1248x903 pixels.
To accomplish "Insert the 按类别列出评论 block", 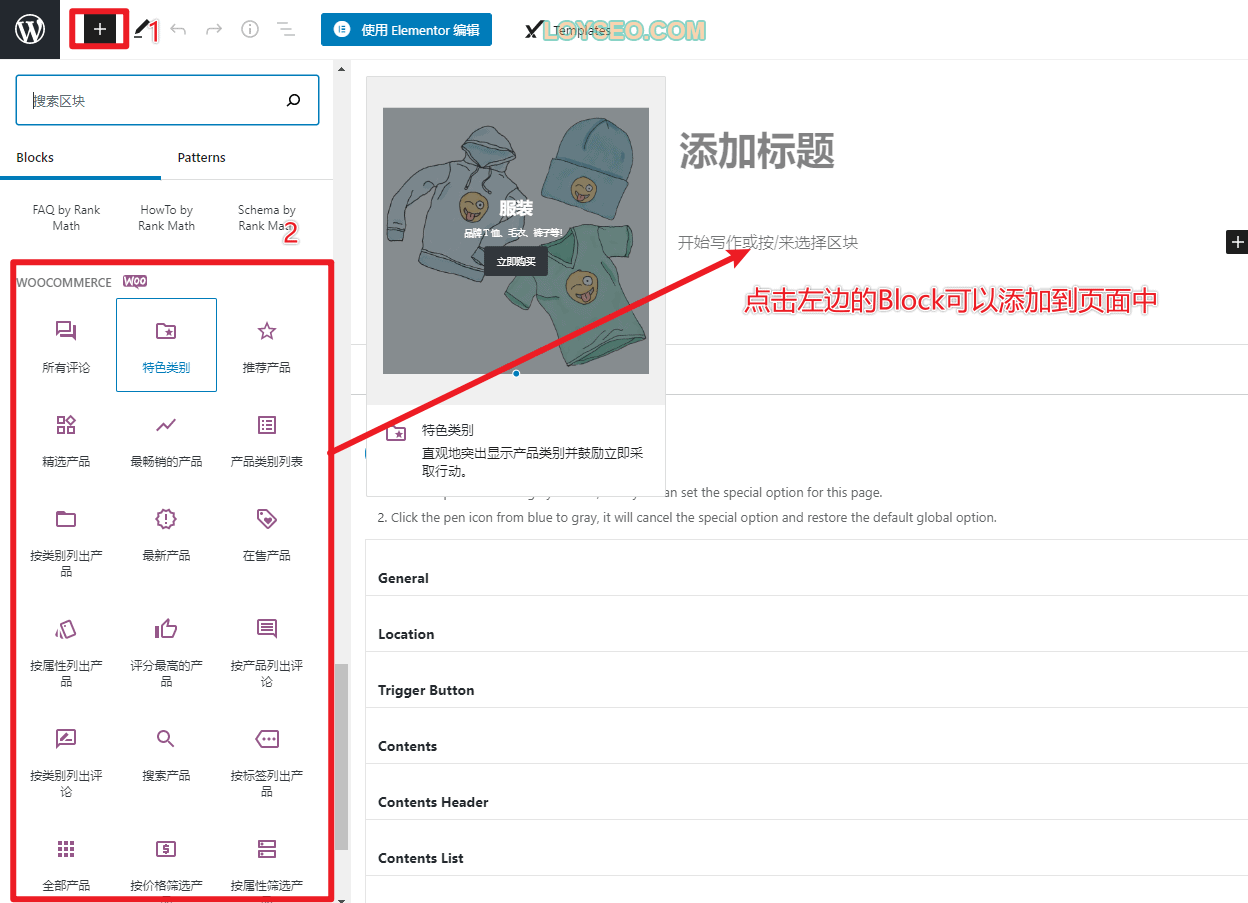I will coord(66,761).
